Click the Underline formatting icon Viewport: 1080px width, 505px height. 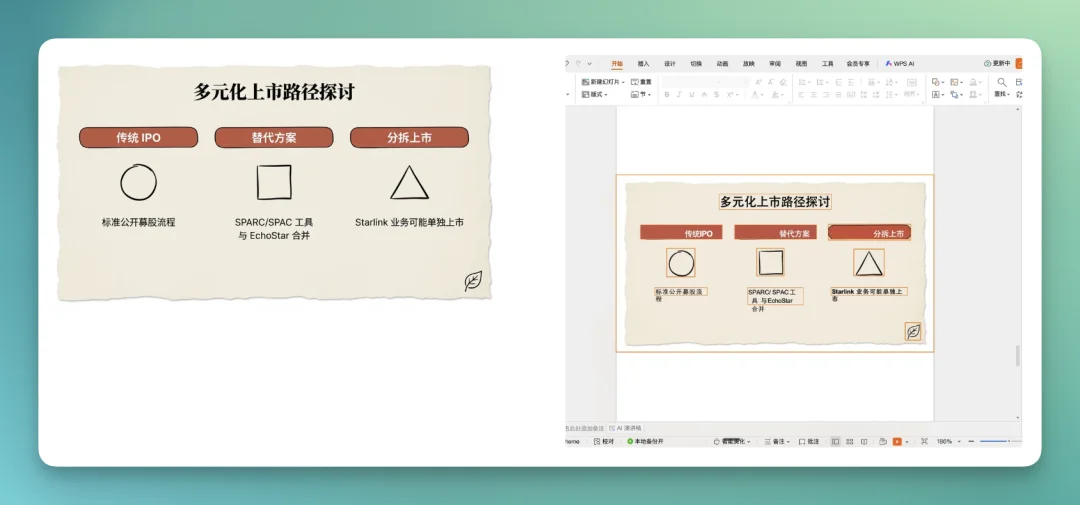692,94
